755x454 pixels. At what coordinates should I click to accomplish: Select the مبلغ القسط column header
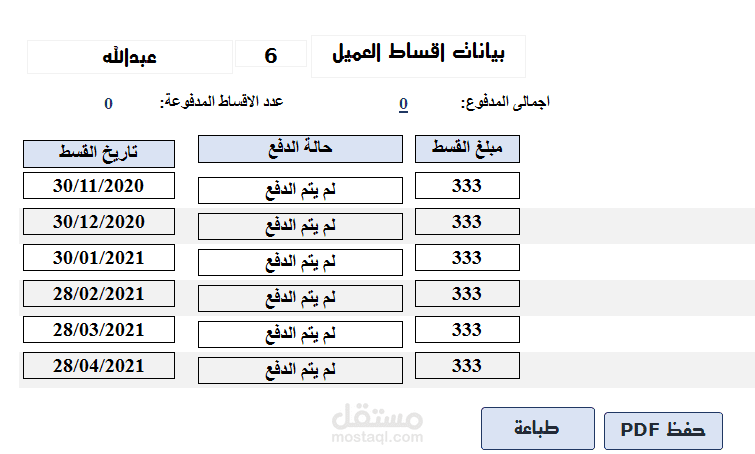tap(467, 149)
